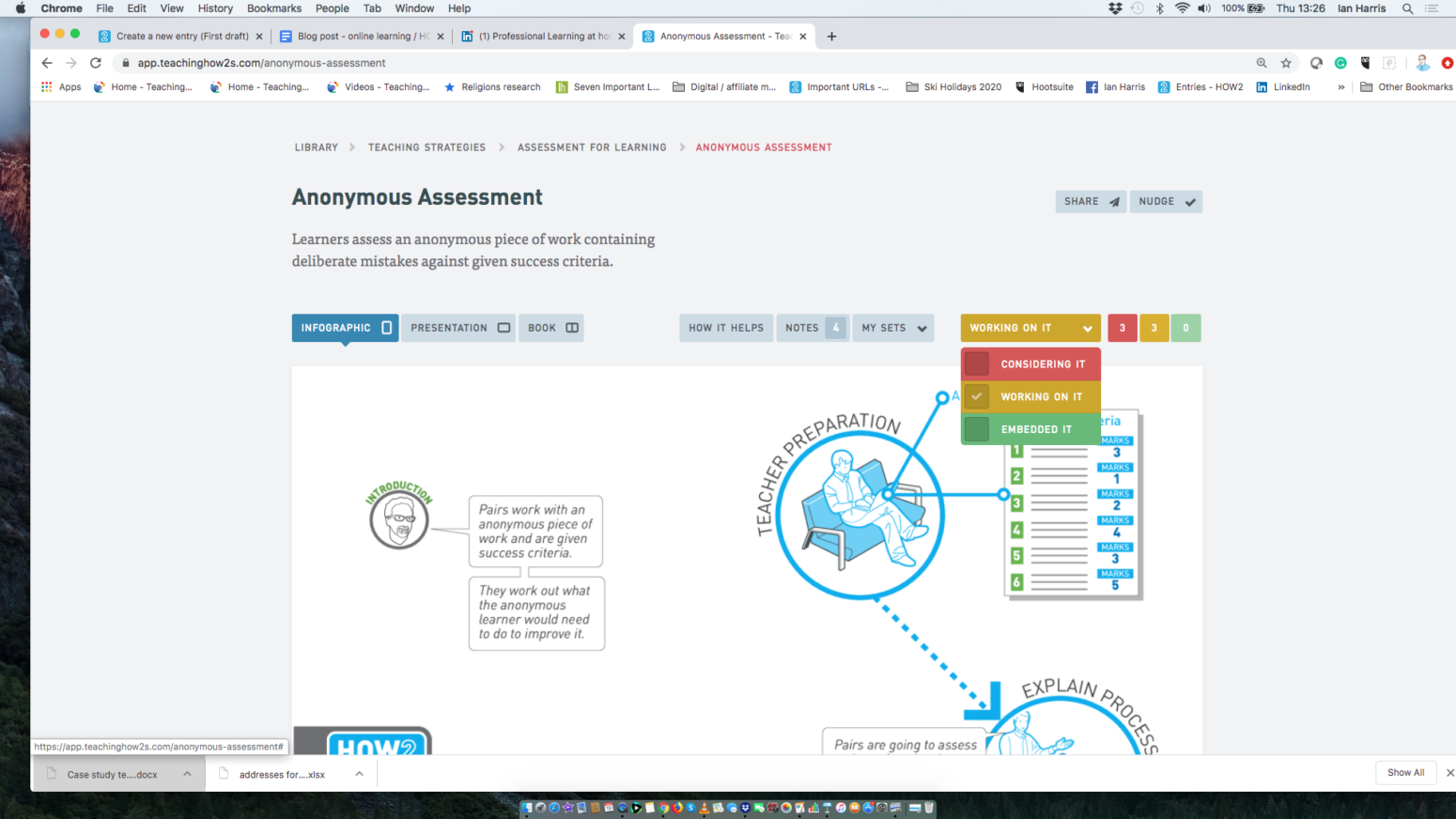The width and height of the screenshot is (1456, 819).
Task: Switch to the Presentation tab
Action: pyautogui.click(x=458, y=328)
